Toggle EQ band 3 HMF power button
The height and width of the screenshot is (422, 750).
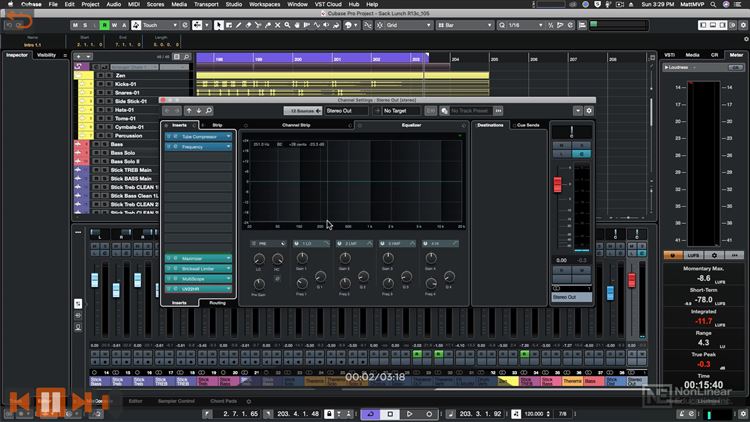click(382, 244)
